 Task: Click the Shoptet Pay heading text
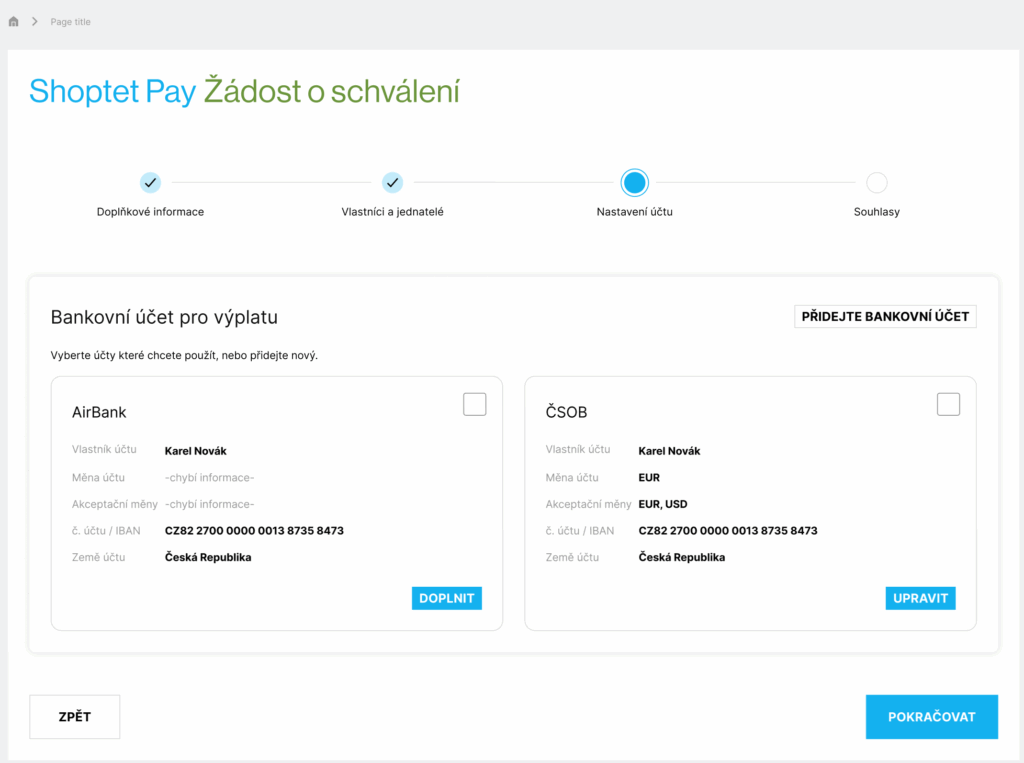point(112,92)
